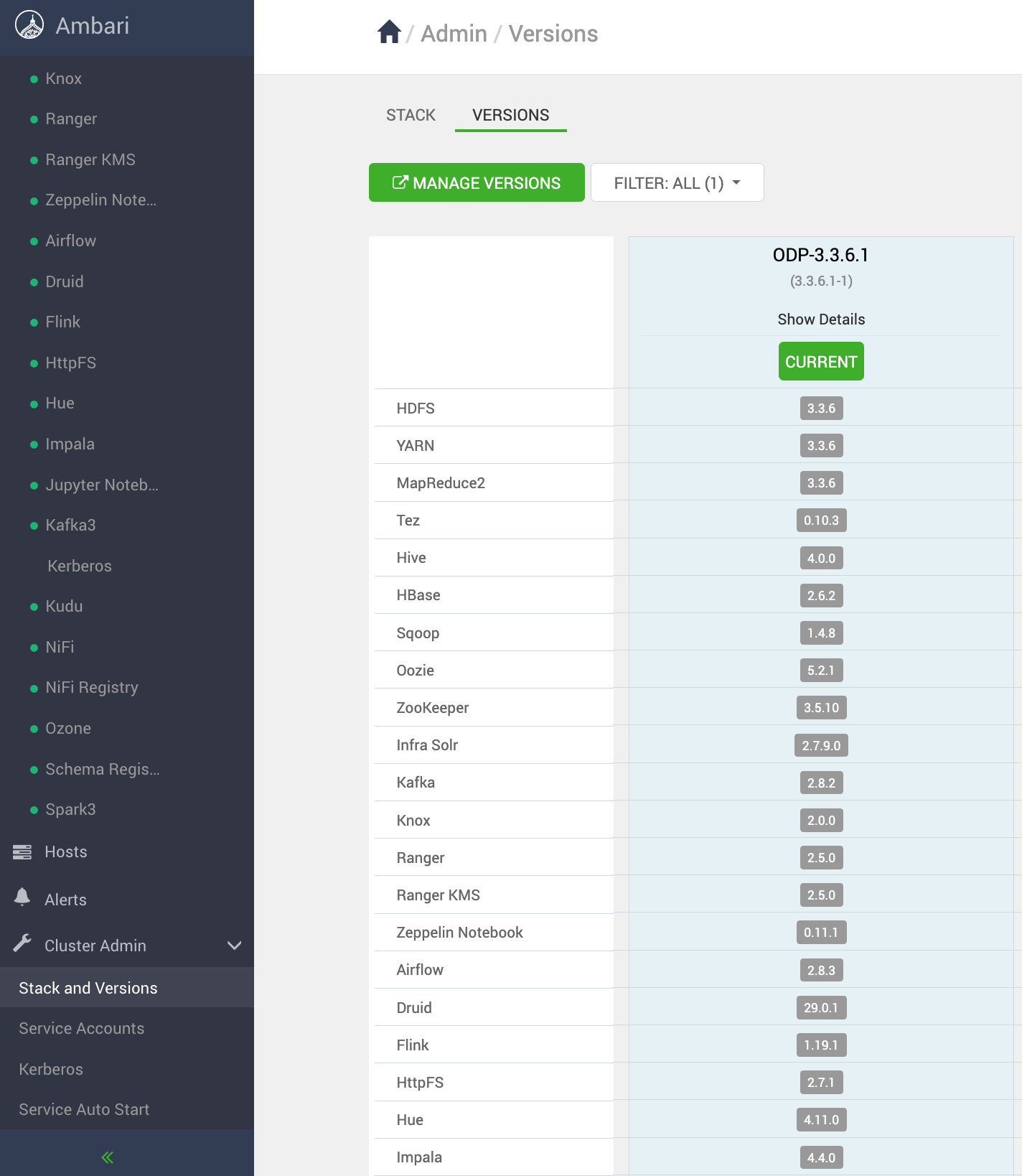Click the Hosts server icon
Image resolution: width=1022 pixels, height=1176 pixels.
[22, 852]
